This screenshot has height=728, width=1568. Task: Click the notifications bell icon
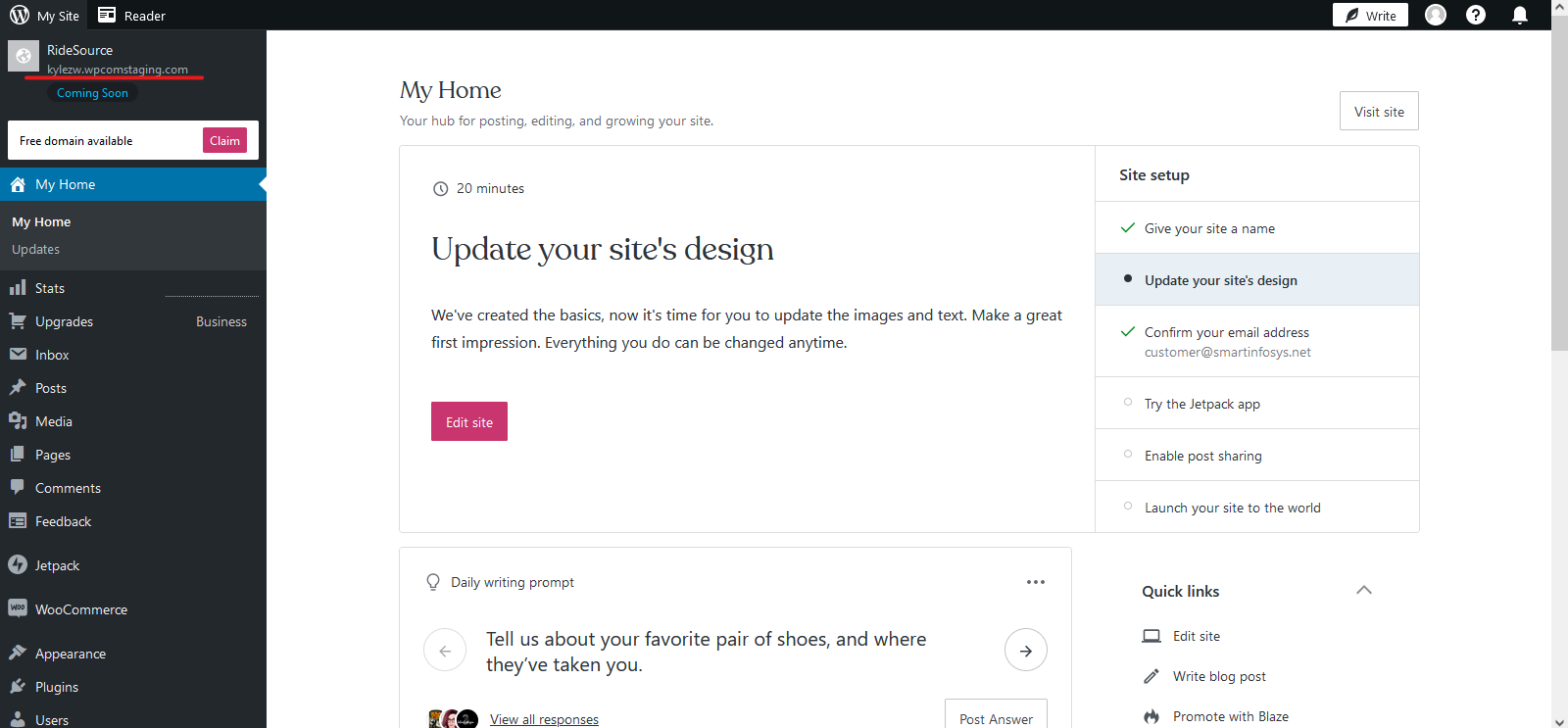[1520, 15]
